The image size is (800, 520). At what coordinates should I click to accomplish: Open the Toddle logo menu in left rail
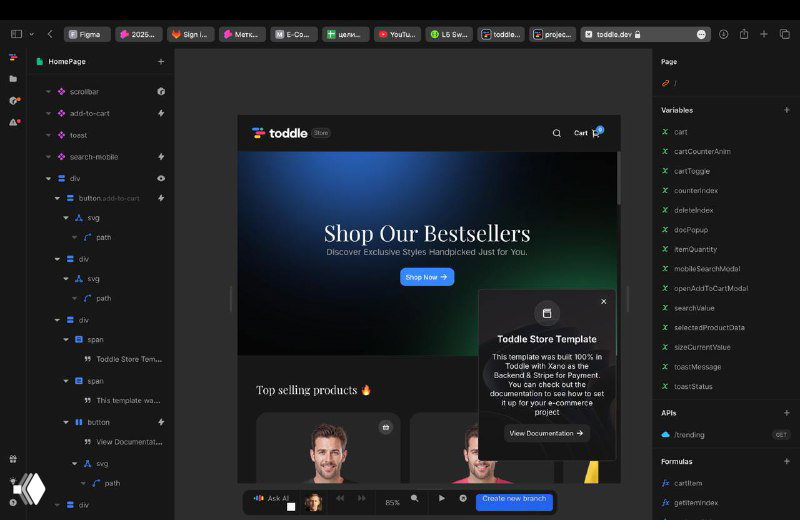tap(13, 58)
